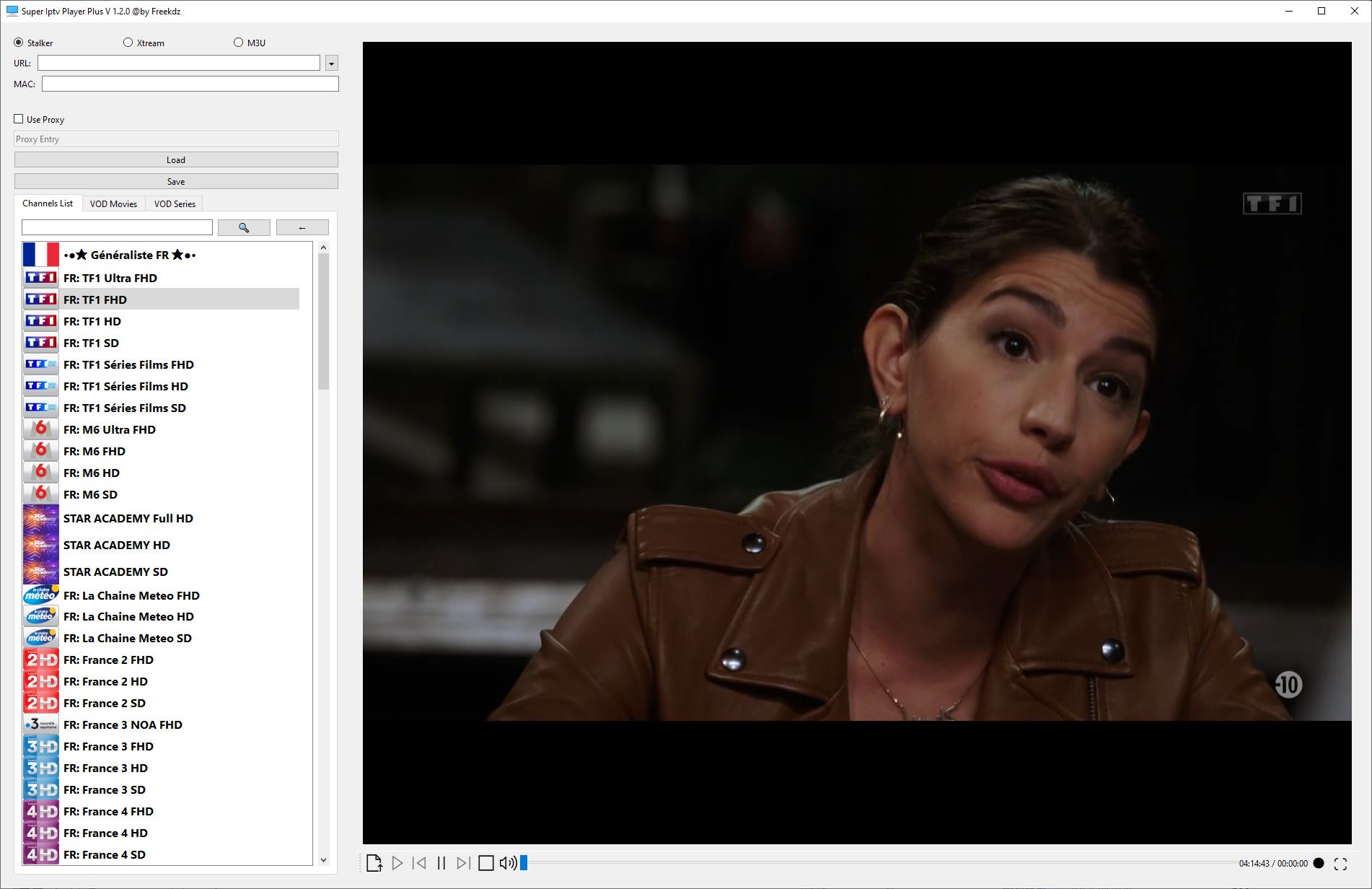Image resolution: width=1372 pixels, height=889 pixels.
Task: Select channel FR: TF1 Séries Films SD
Action: 161,408
